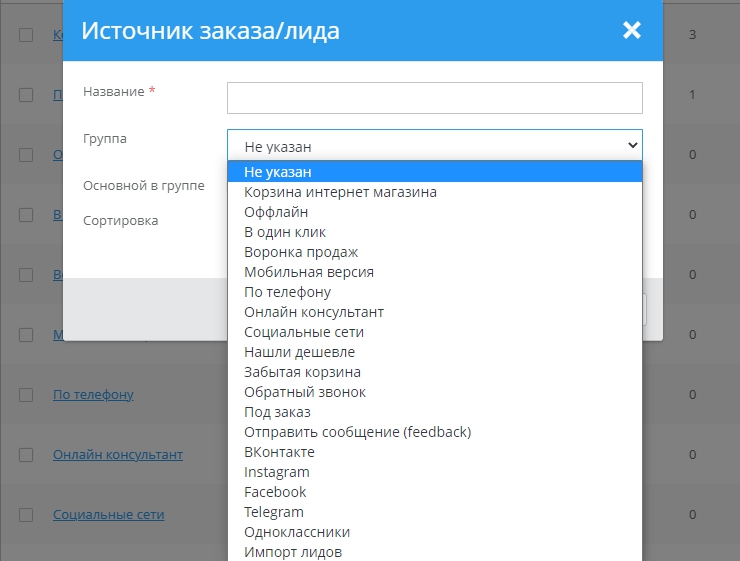Close the Источник заказа/лида dialog

[x=631, y=30]
